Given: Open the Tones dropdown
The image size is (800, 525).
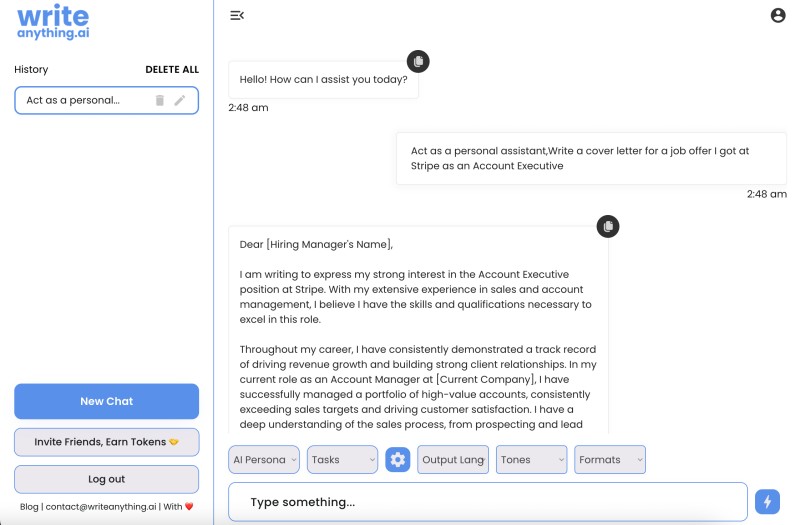Looking at the screenshot, I should (x=531, y=459).
